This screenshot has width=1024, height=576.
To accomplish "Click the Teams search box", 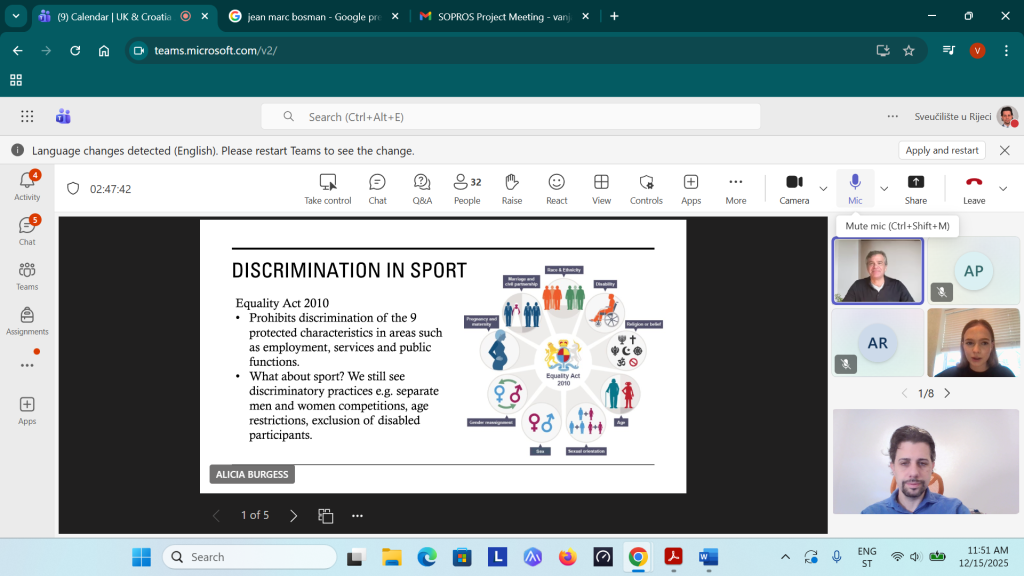I will (x=510, y=117).
